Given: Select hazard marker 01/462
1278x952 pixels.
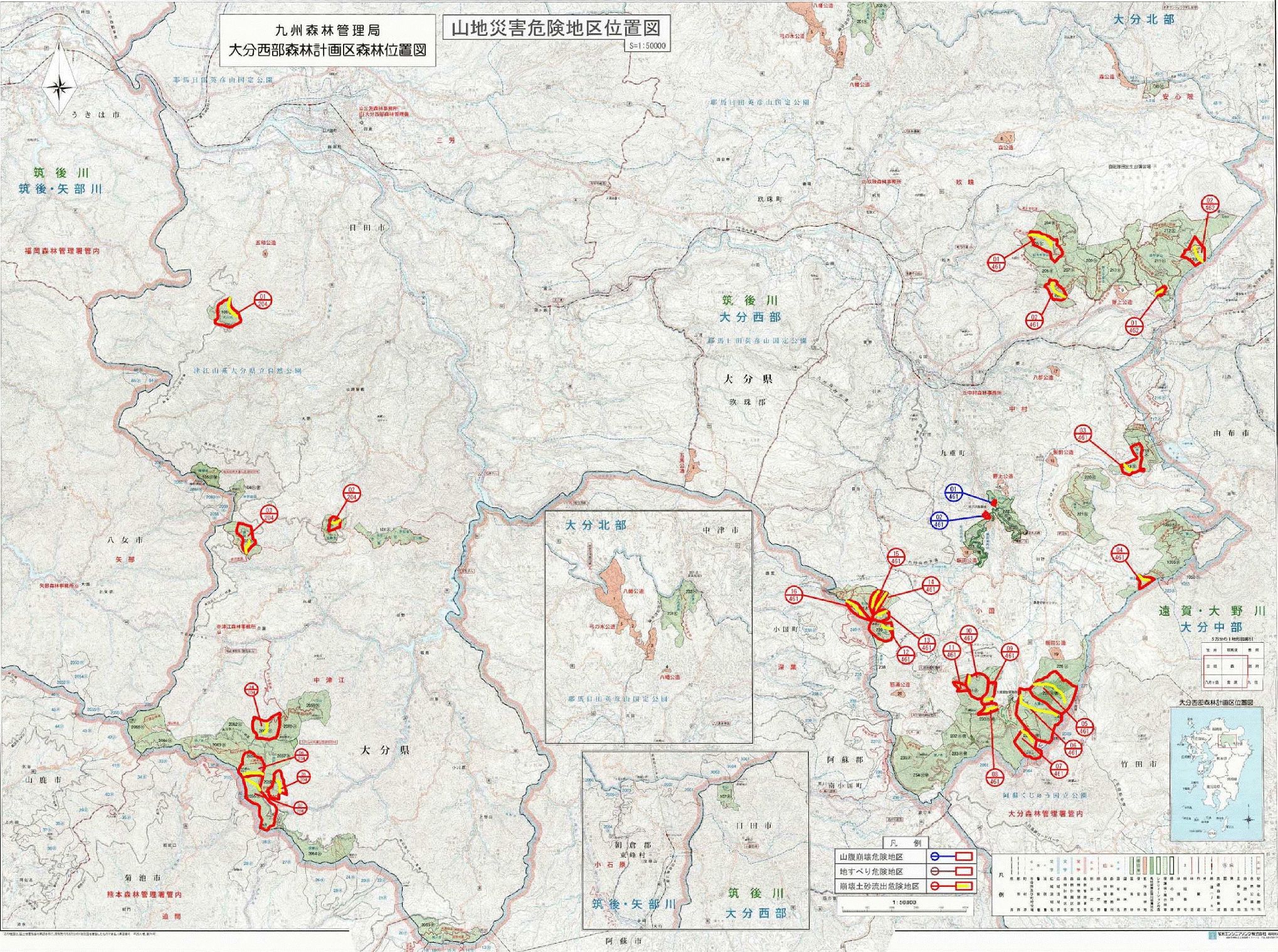Looking at the screenshot, I should click(1134, 327).
